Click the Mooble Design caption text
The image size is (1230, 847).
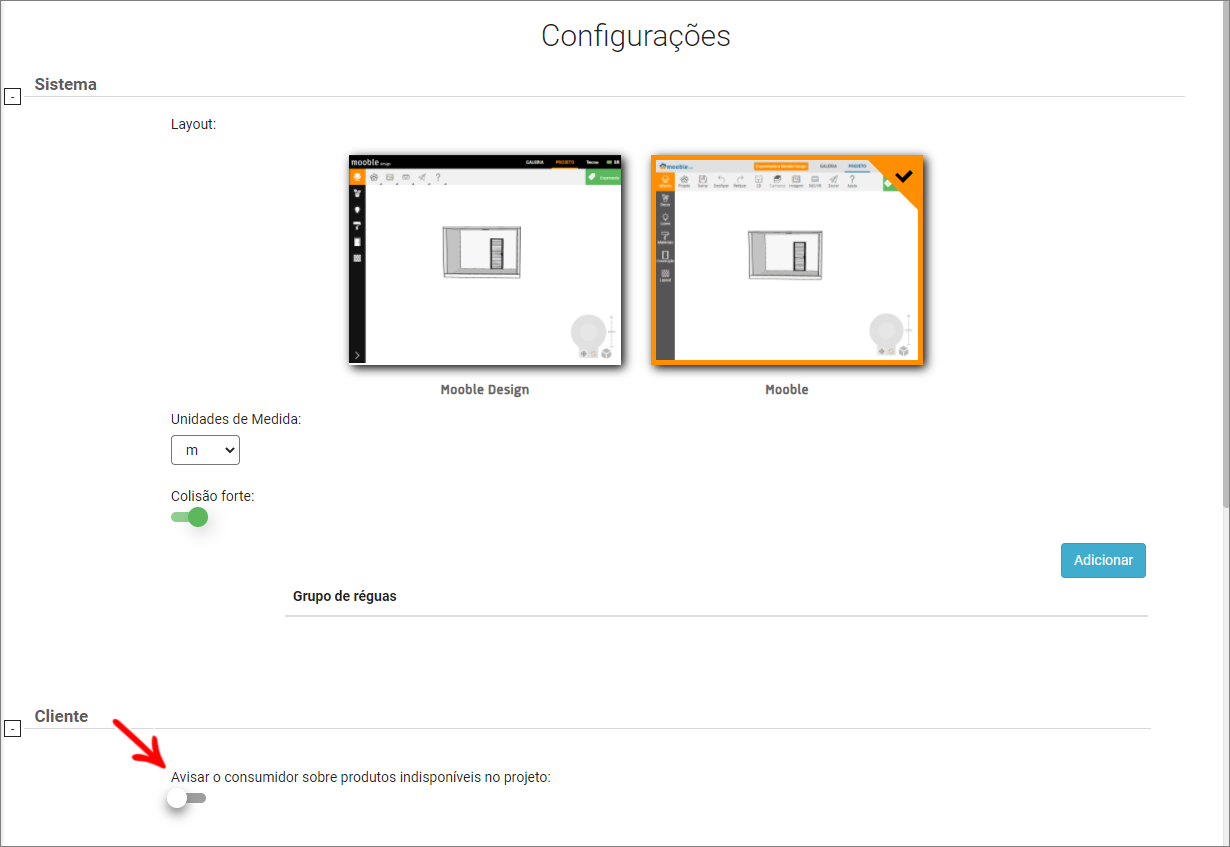(485, 390)
